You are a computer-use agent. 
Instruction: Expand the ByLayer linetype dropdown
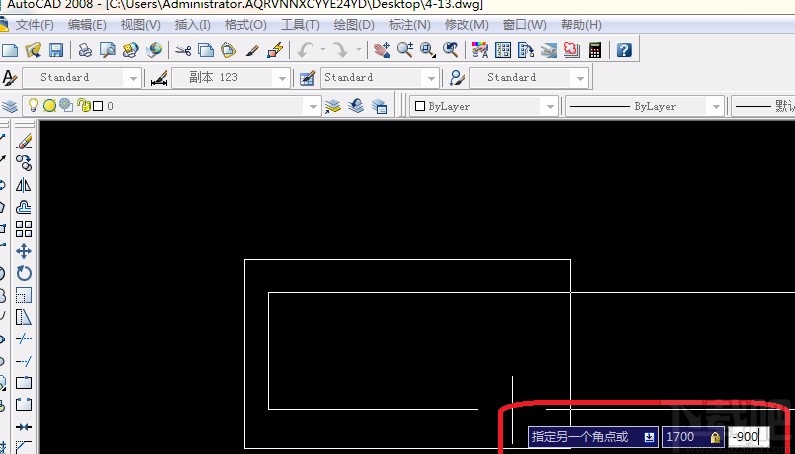[716, 107]
